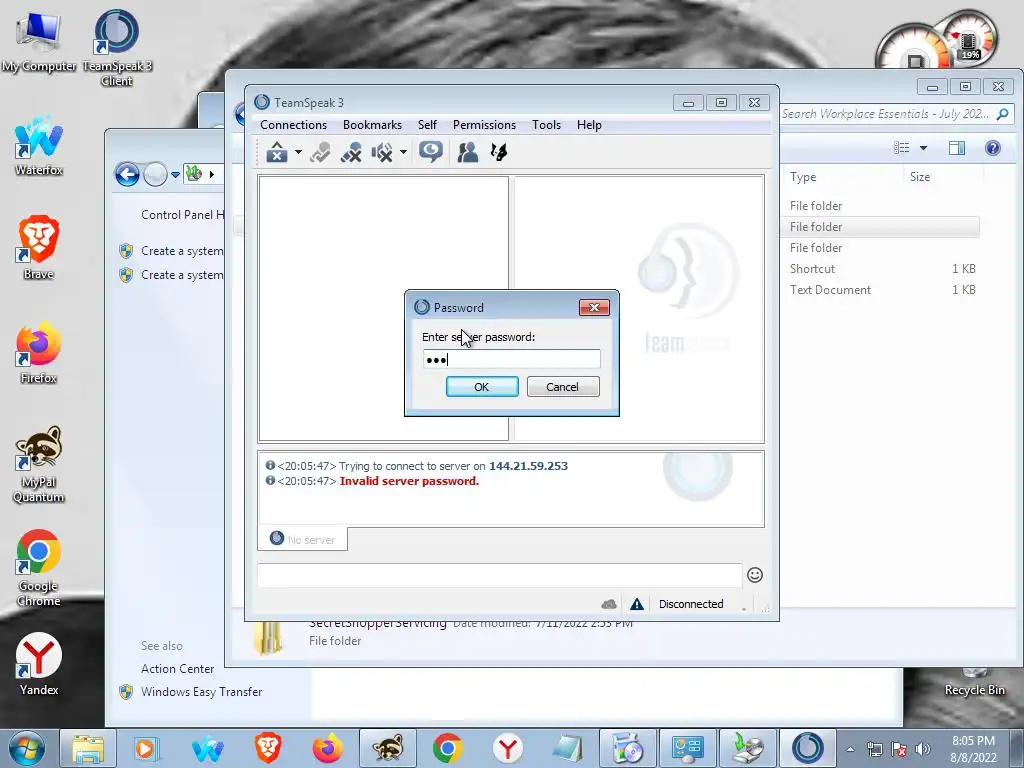Click the Action Center link

coord(178,669)
